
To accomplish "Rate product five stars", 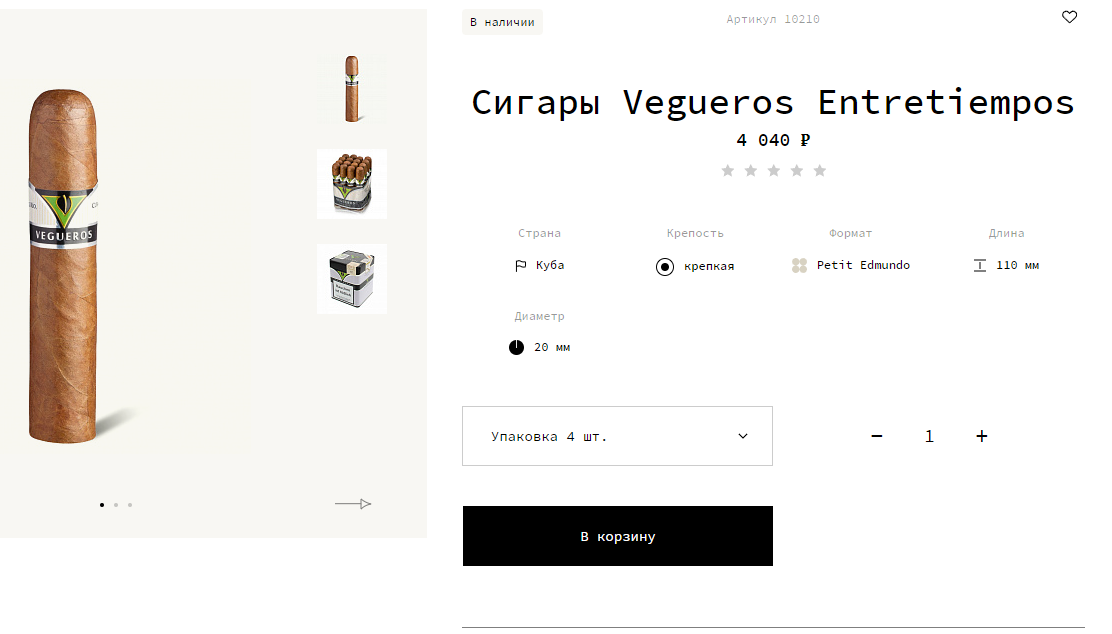I will [820, 170].
